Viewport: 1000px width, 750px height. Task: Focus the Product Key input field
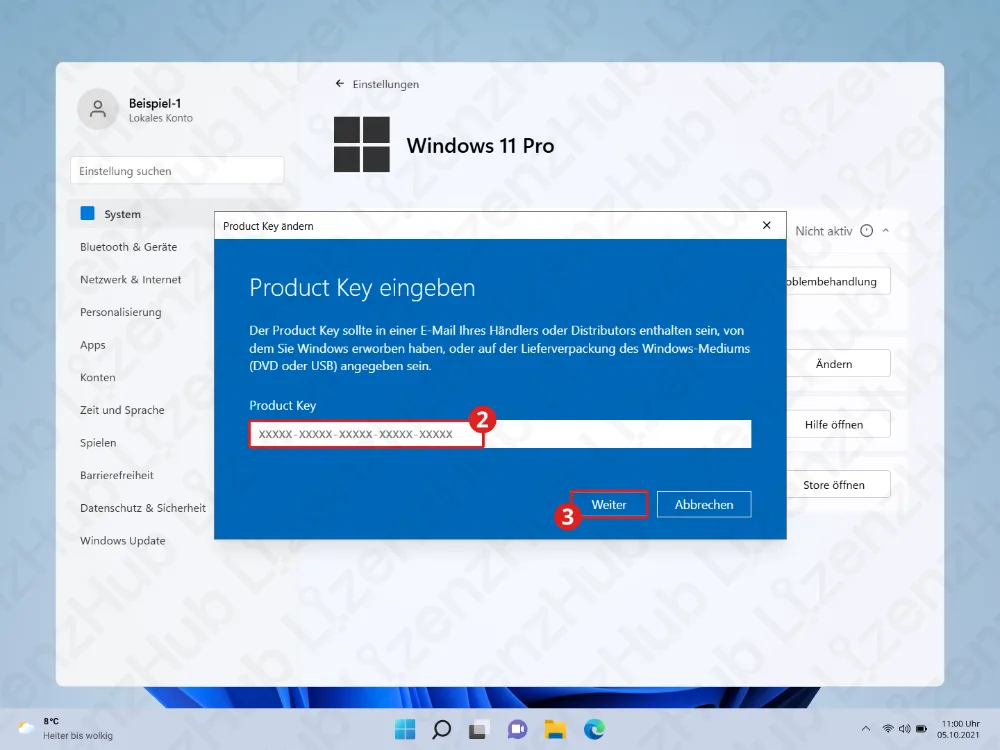500,434
